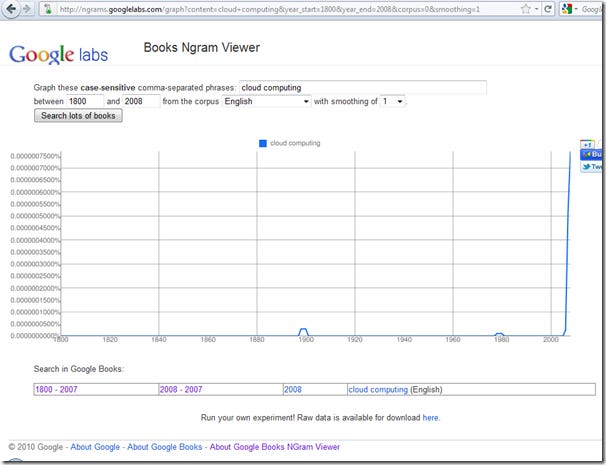The height and width of the screenshot is (465, 606).
Task: Select the 1900 x-axis year label
Action: click(306, 340)
